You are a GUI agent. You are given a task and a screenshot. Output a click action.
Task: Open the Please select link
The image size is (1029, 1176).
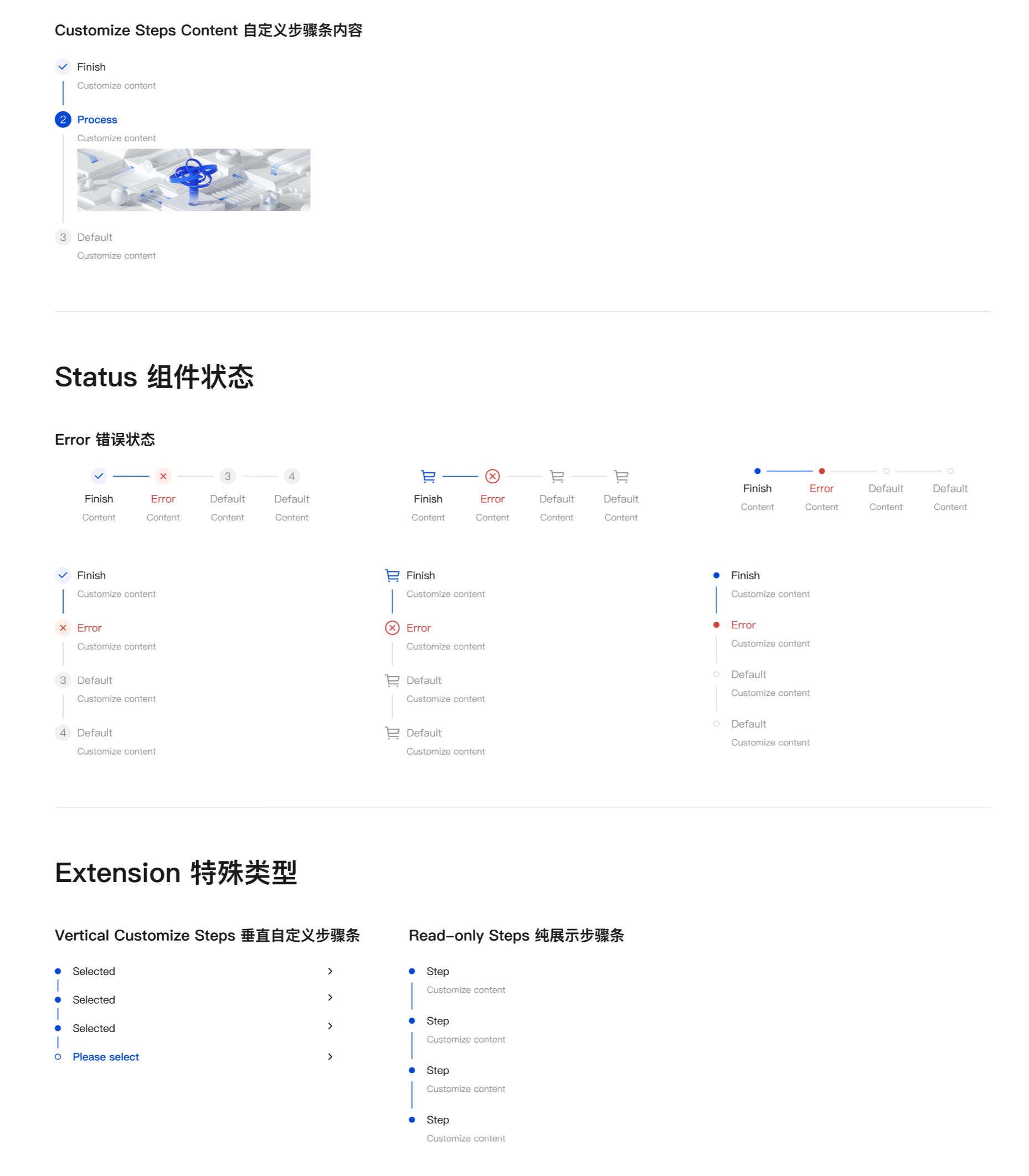click(106, 1056)
